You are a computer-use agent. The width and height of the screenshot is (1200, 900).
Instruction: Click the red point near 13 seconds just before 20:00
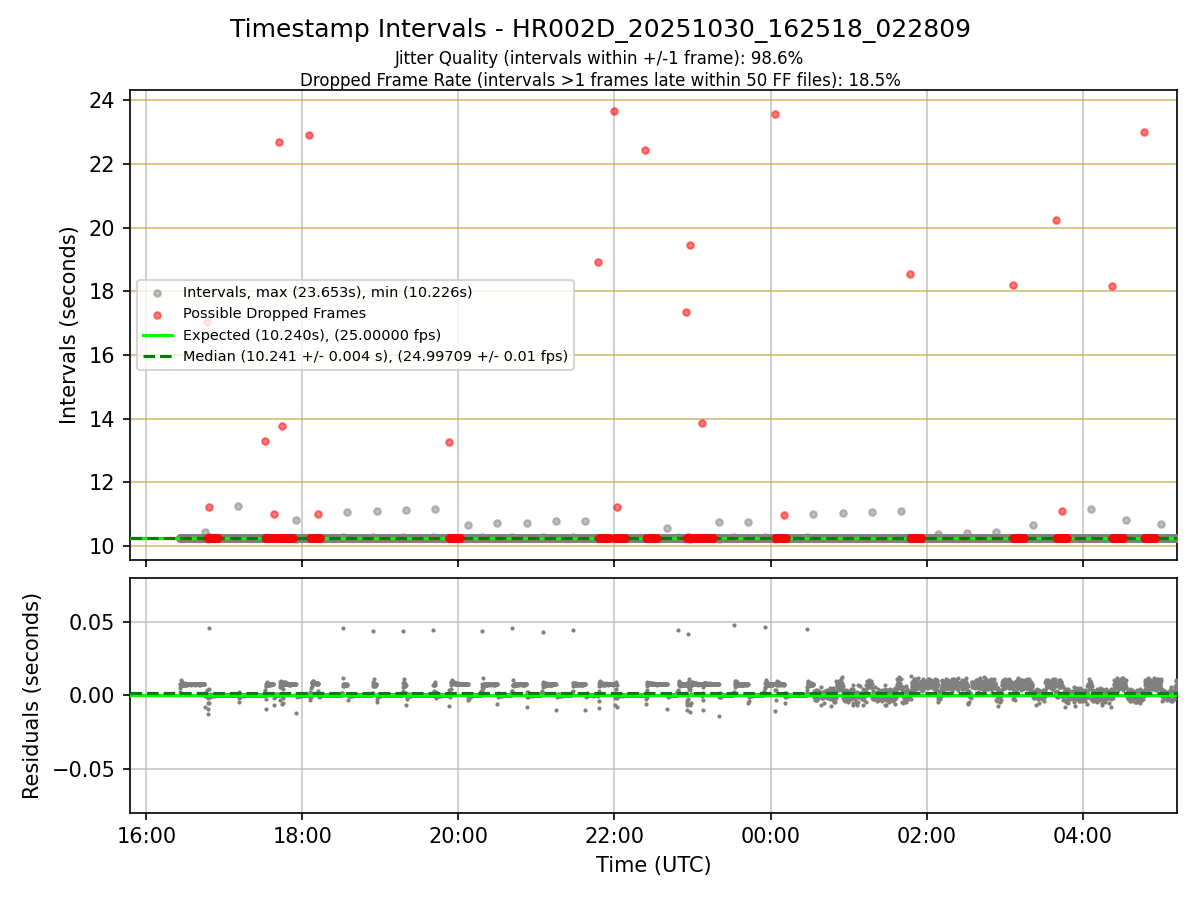point(449,442)
